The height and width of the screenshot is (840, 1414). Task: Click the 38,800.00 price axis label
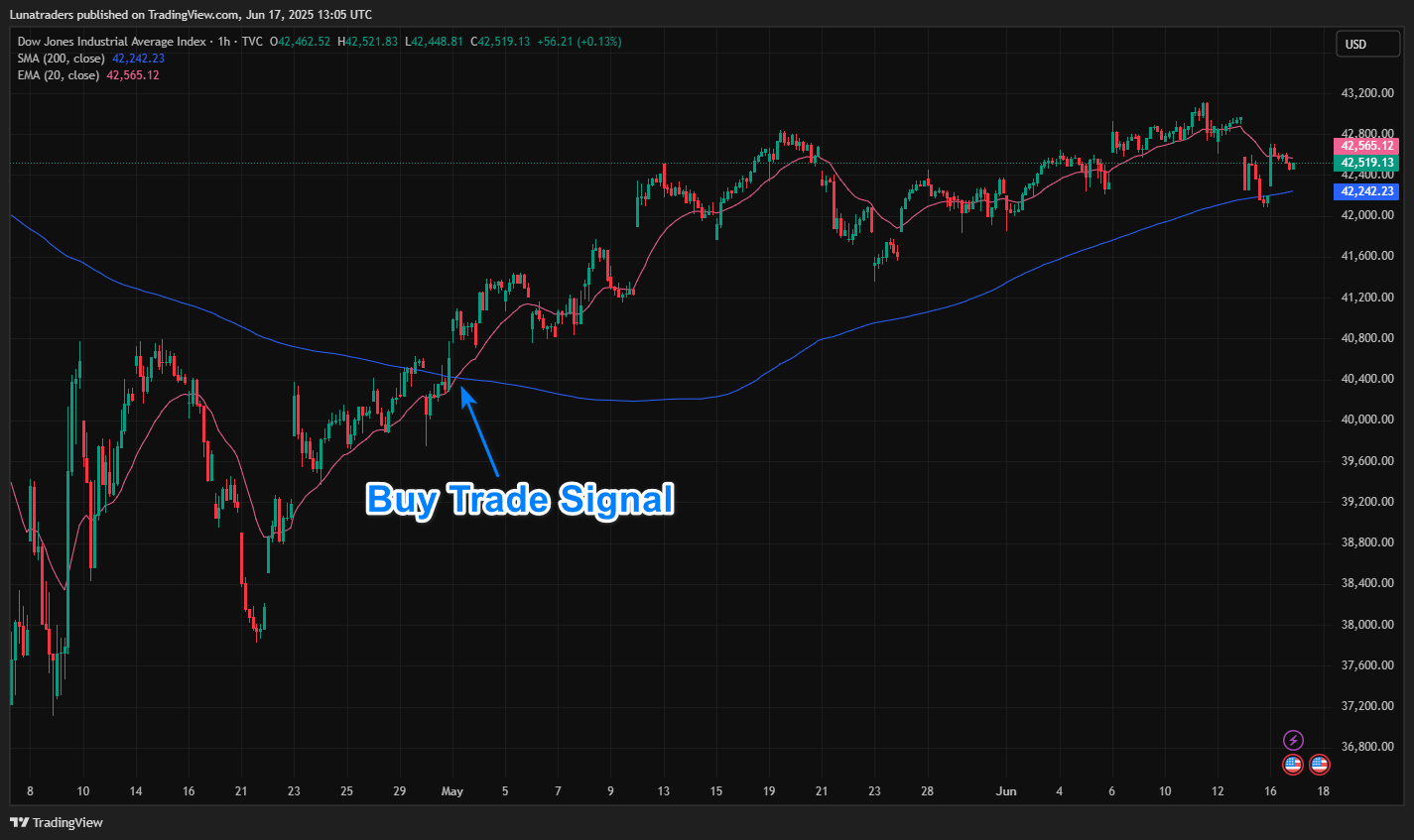pyautogui.click(x=1367, y=542)
